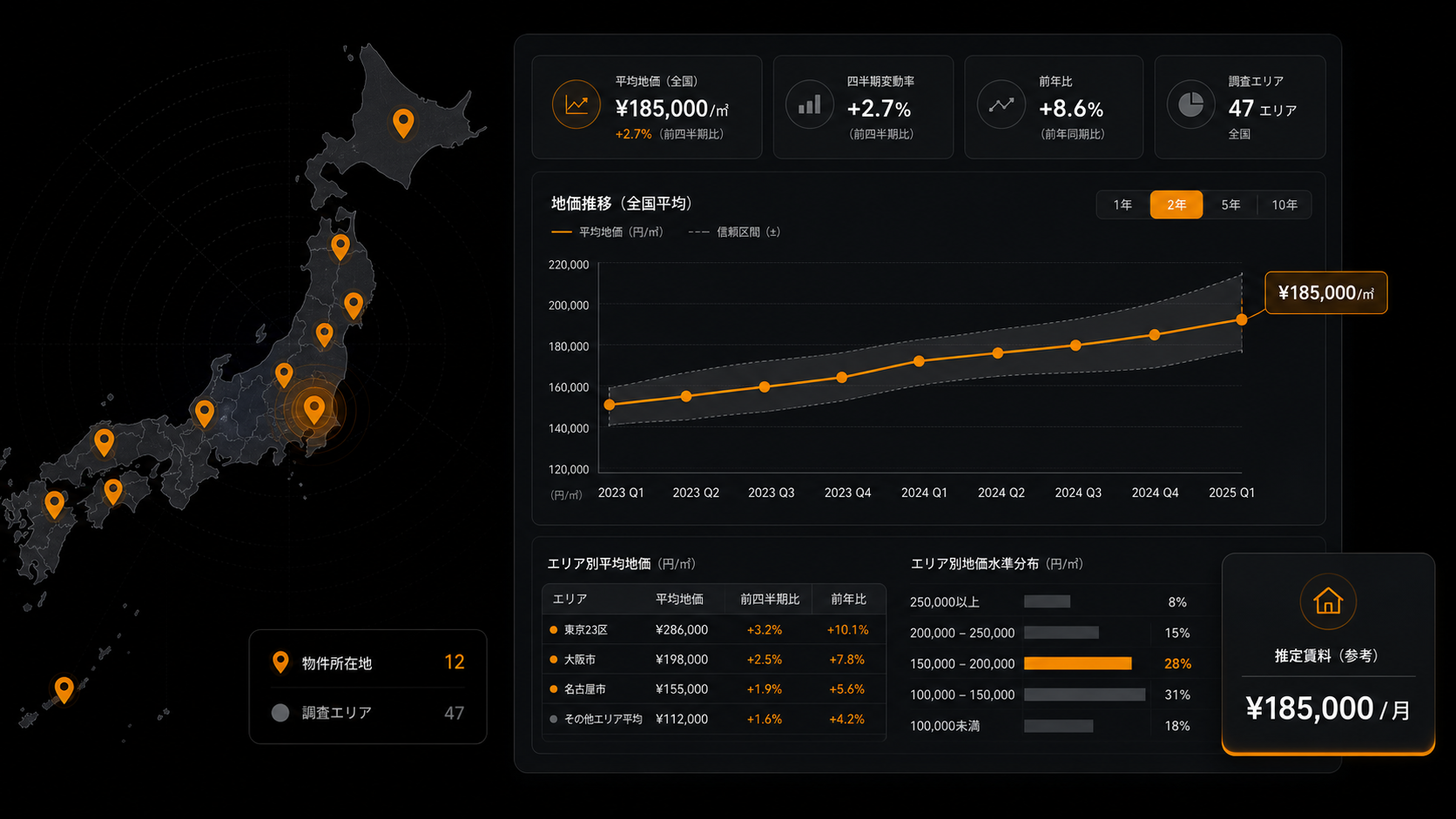1456x819 pixels.
Task: Select the Okinawa map pin
Action: tap(64, 689)
